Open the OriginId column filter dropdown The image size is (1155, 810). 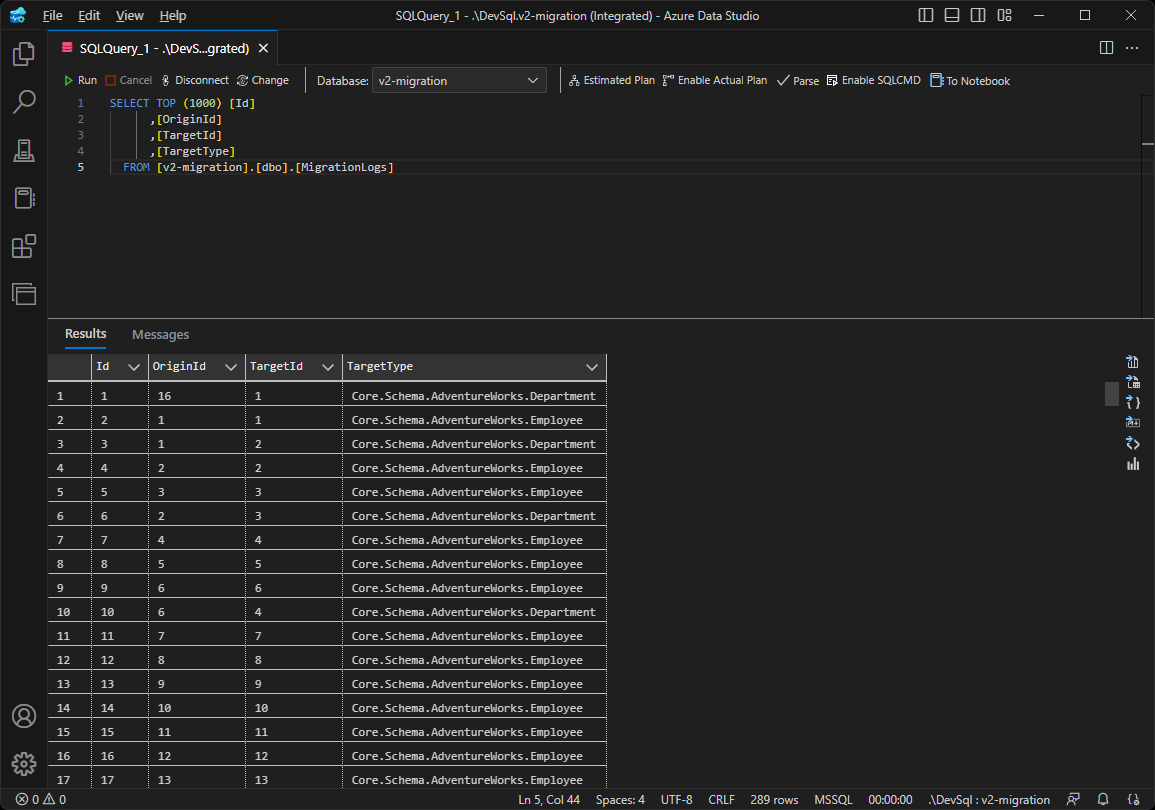tap(231, 367)
